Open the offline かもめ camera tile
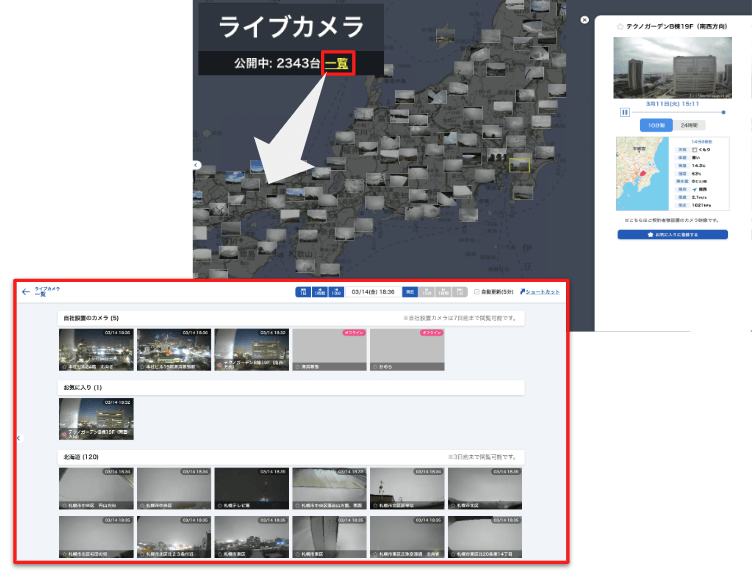The image size is (753, 576). point(407,349)
